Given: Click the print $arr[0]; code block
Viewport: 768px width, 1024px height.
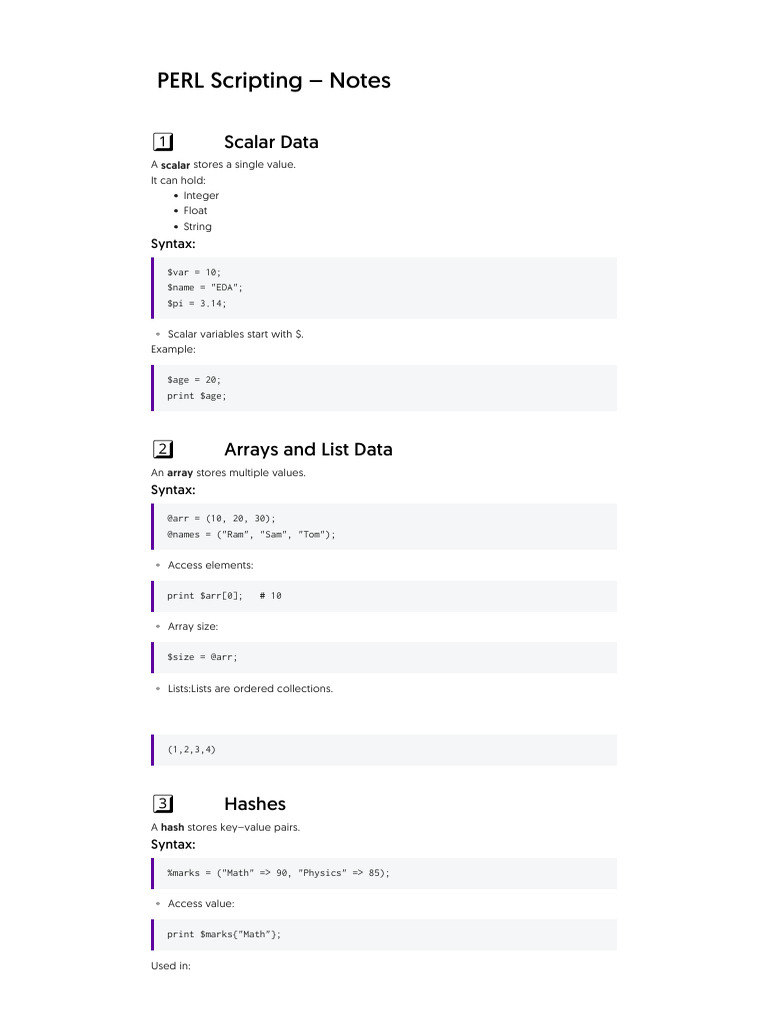Looking at the screenshot, I should [x=384, y=596].
